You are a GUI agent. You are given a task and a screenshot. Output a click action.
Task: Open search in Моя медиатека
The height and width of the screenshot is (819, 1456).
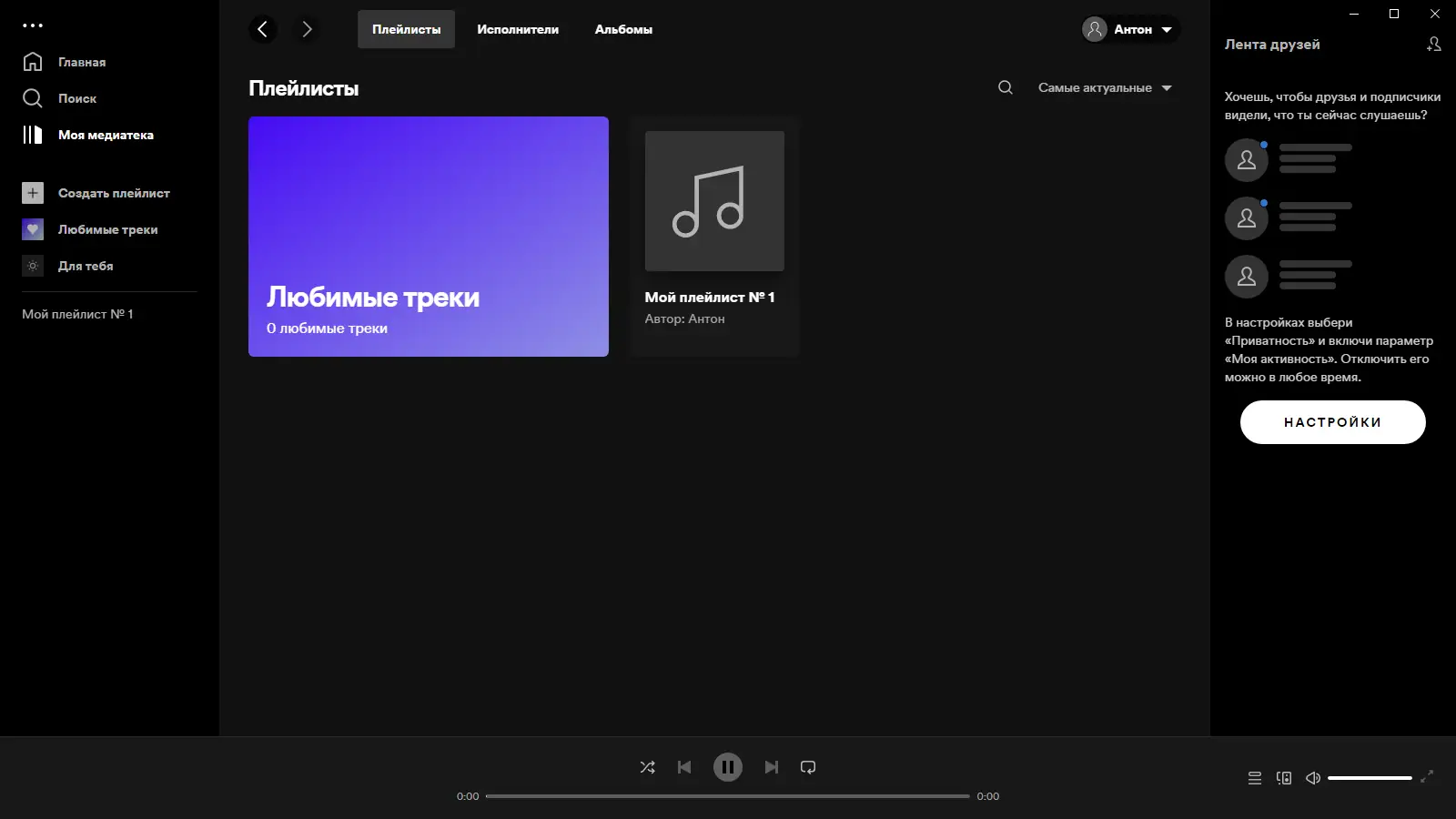click(x=1005, y=87)
